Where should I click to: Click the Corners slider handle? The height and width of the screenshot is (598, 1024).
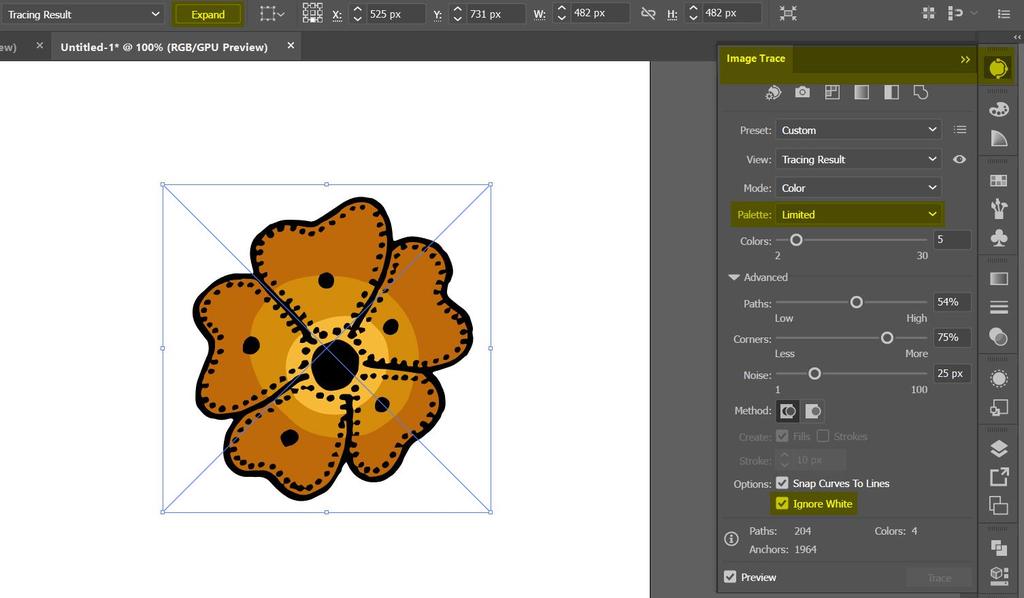[887, 338]
